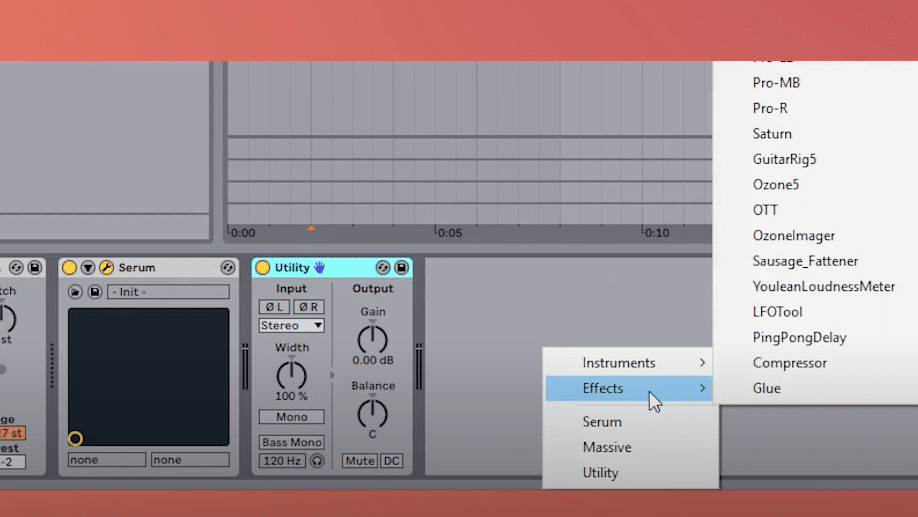Click the 0:10 time ruler mark

[657, 233]
